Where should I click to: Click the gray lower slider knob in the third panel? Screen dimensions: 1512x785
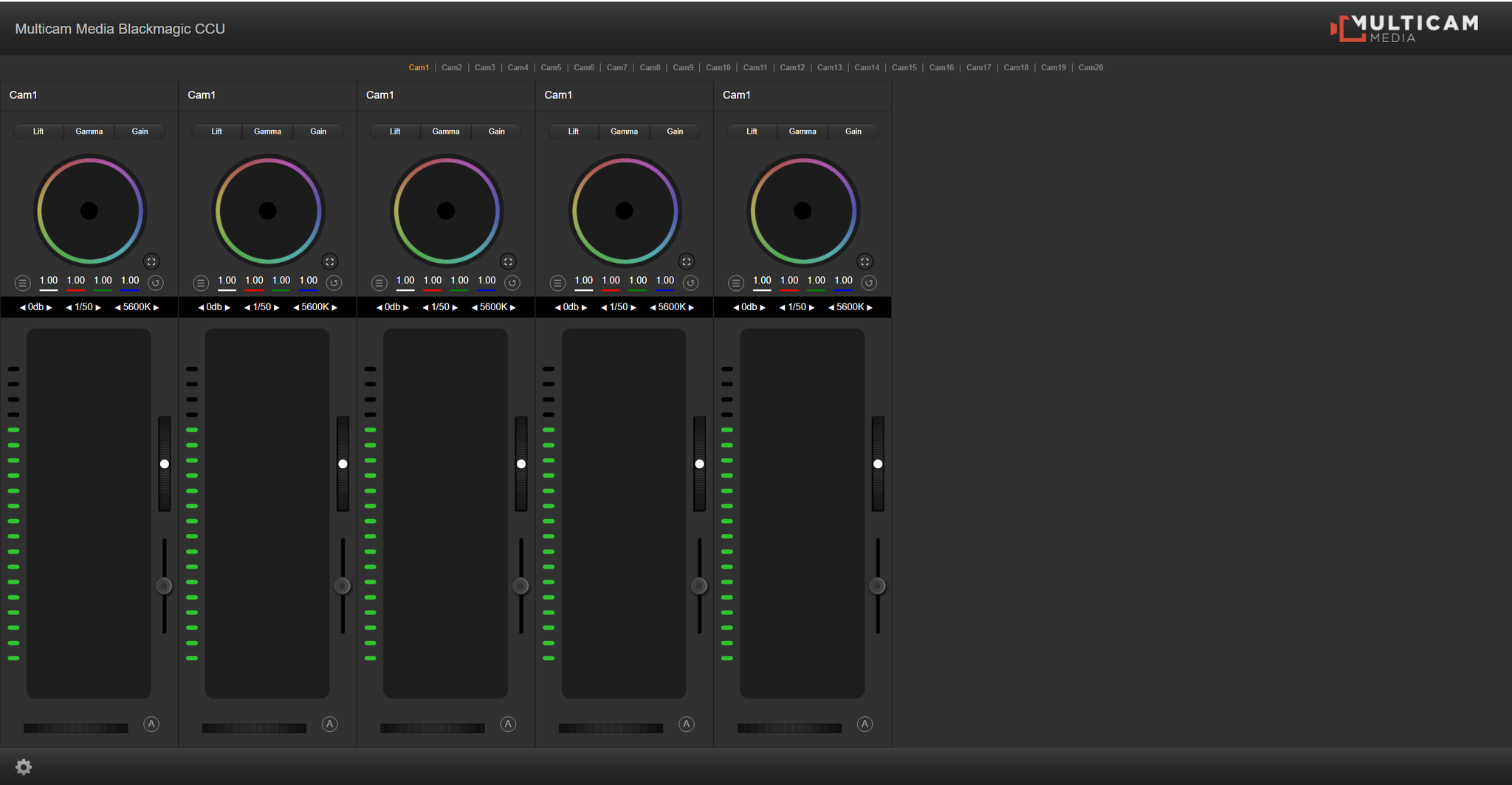coord(521,586)
